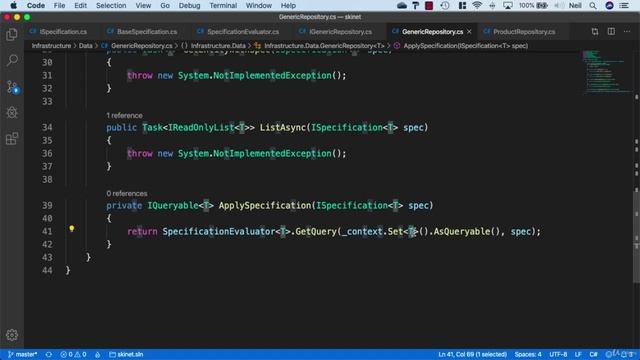Click the Data breadcrumb segment
This screenshot has height=360, width=640.
(86, 46)
